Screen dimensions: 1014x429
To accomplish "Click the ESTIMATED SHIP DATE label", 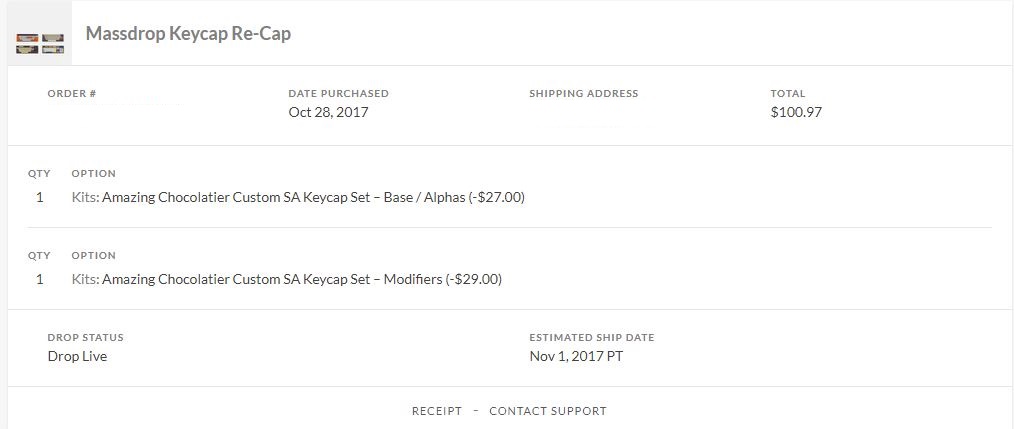I will coord(592,338).
